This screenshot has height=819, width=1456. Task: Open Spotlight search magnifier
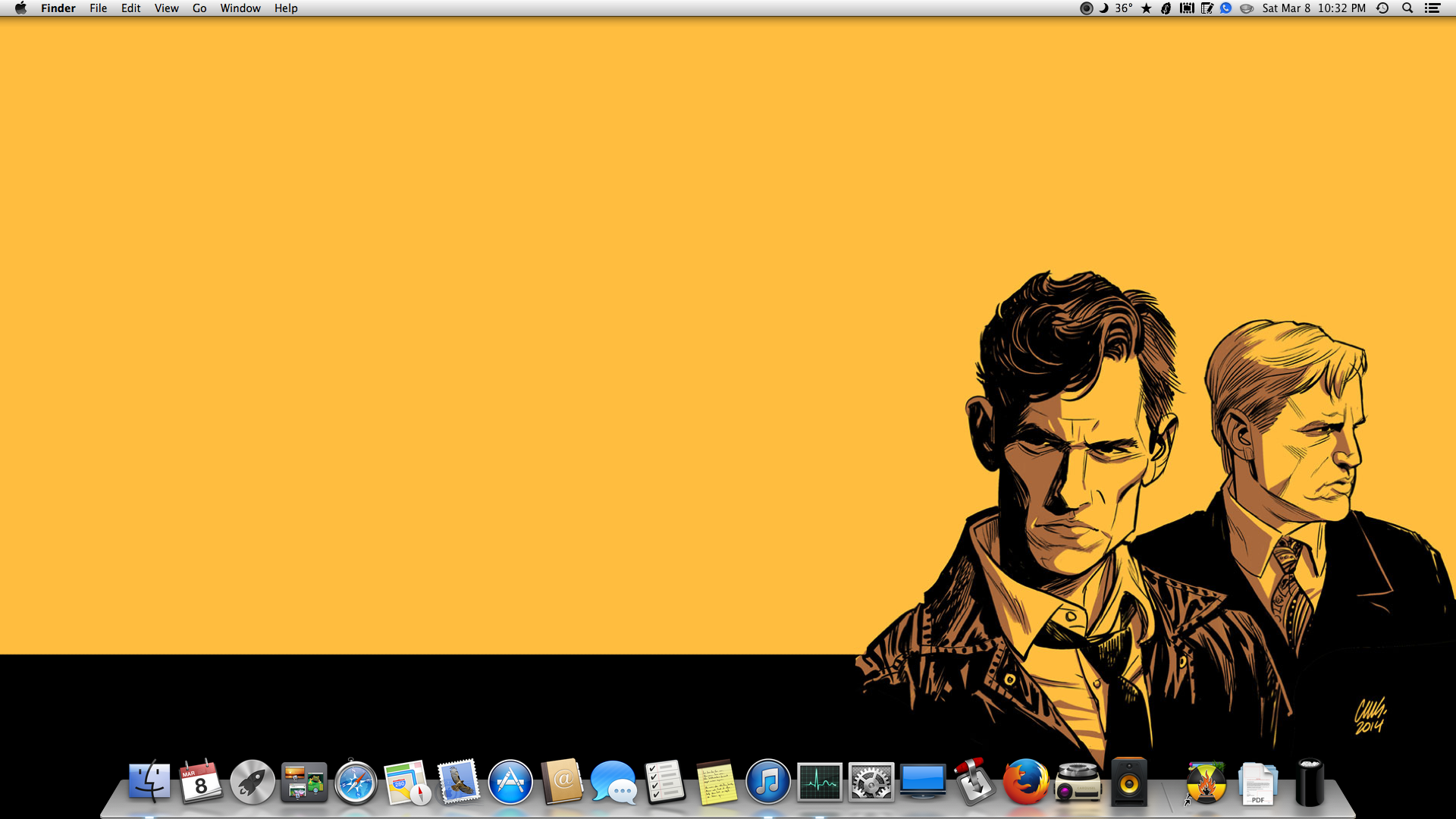1407,8
